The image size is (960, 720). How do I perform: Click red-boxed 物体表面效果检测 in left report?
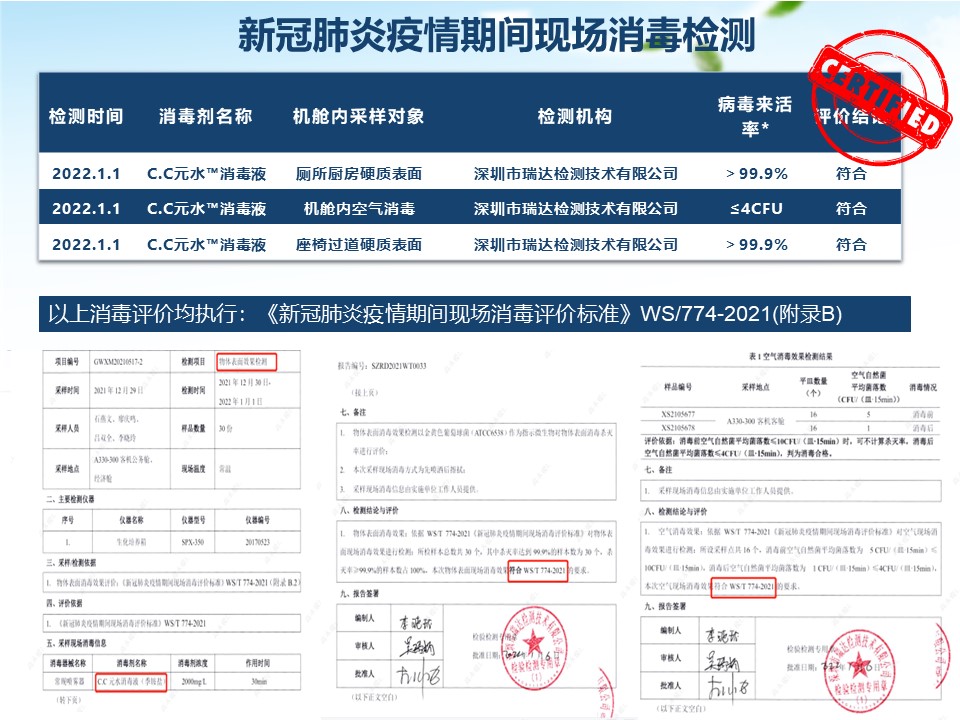click(245, 362)
